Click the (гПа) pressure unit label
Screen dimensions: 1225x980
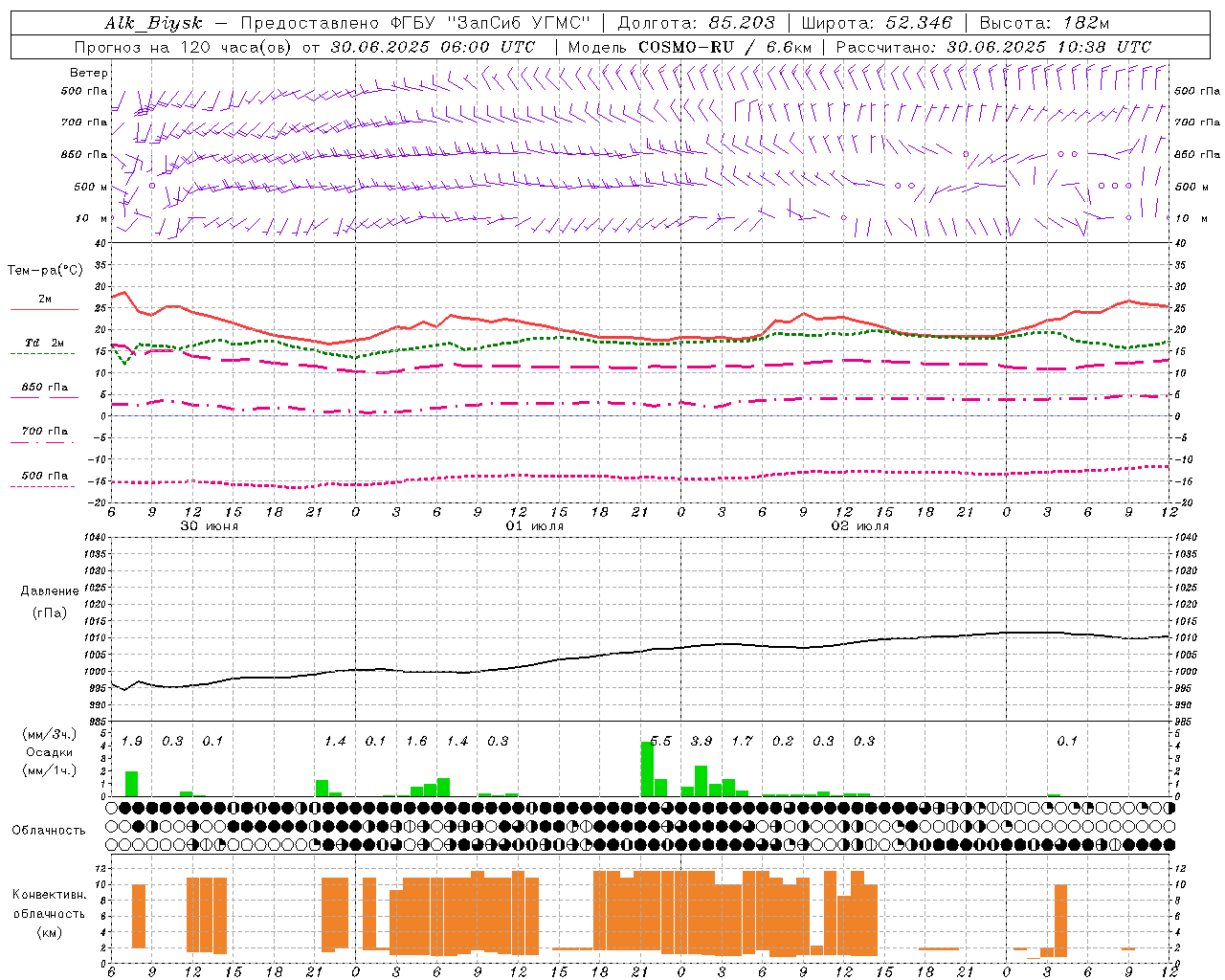tap(50, 613)
